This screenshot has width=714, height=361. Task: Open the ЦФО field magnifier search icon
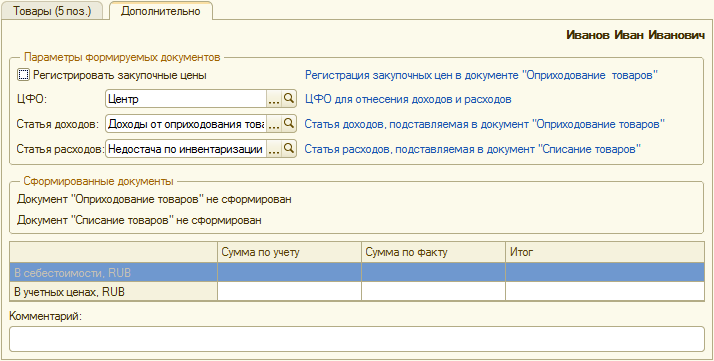pos(289,99)
